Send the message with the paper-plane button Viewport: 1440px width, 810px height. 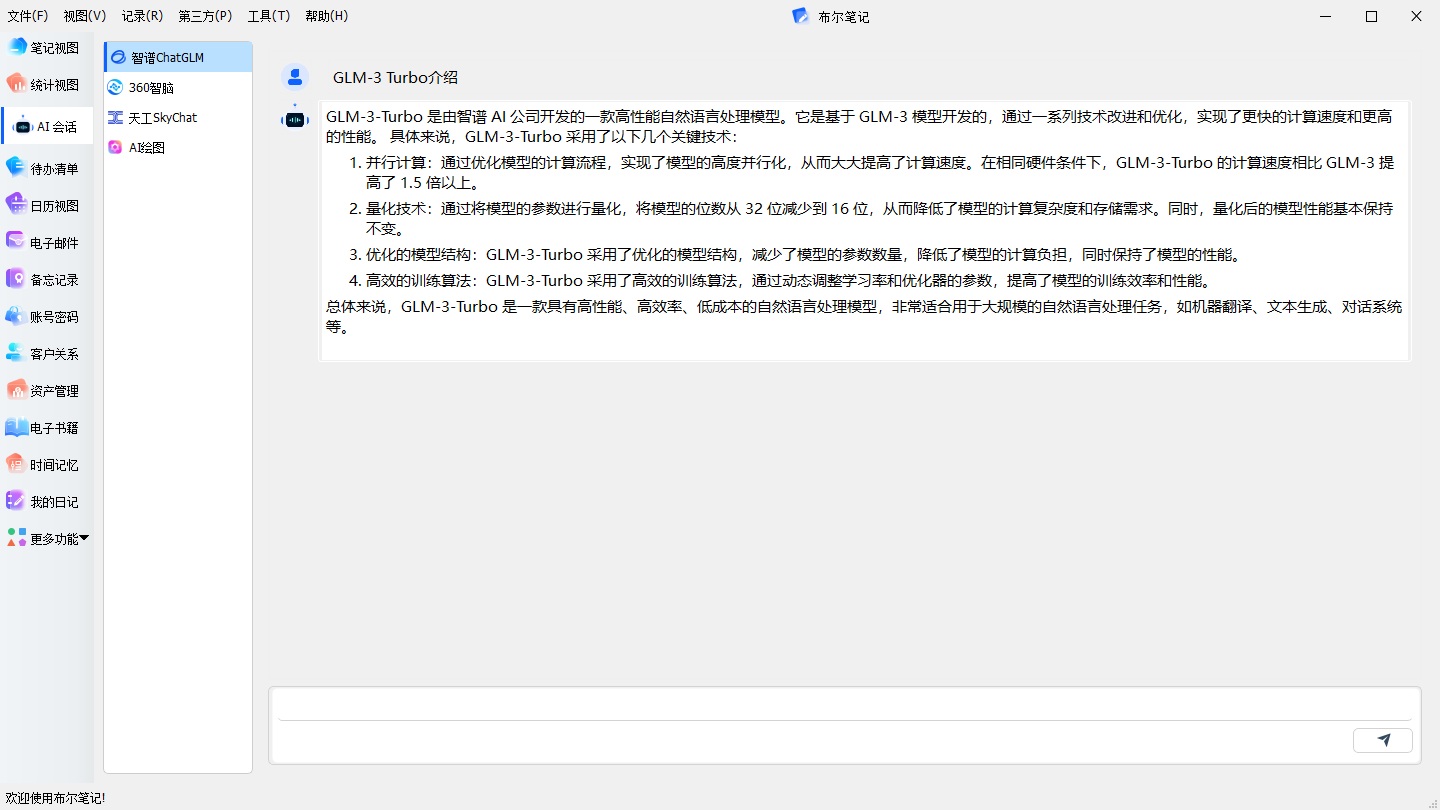coord(1383,740)
